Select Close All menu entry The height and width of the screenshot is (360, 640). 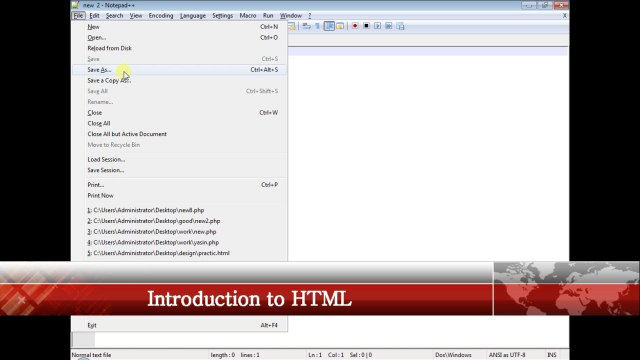(x=180, y=123)
